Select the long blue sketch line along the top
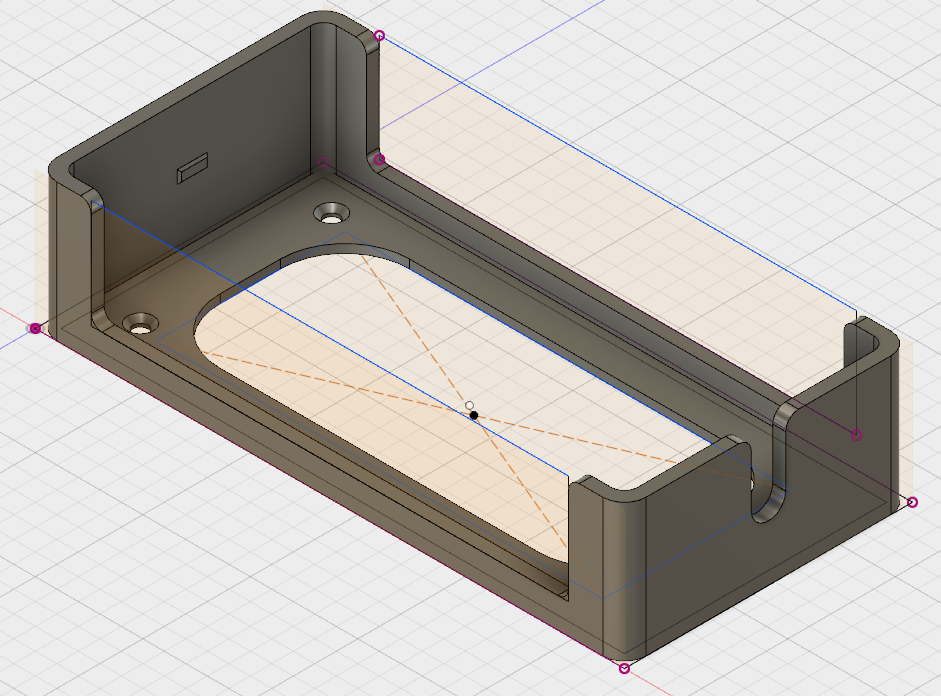The height and width of the screenshot is (696, 941). coord(620,174)
